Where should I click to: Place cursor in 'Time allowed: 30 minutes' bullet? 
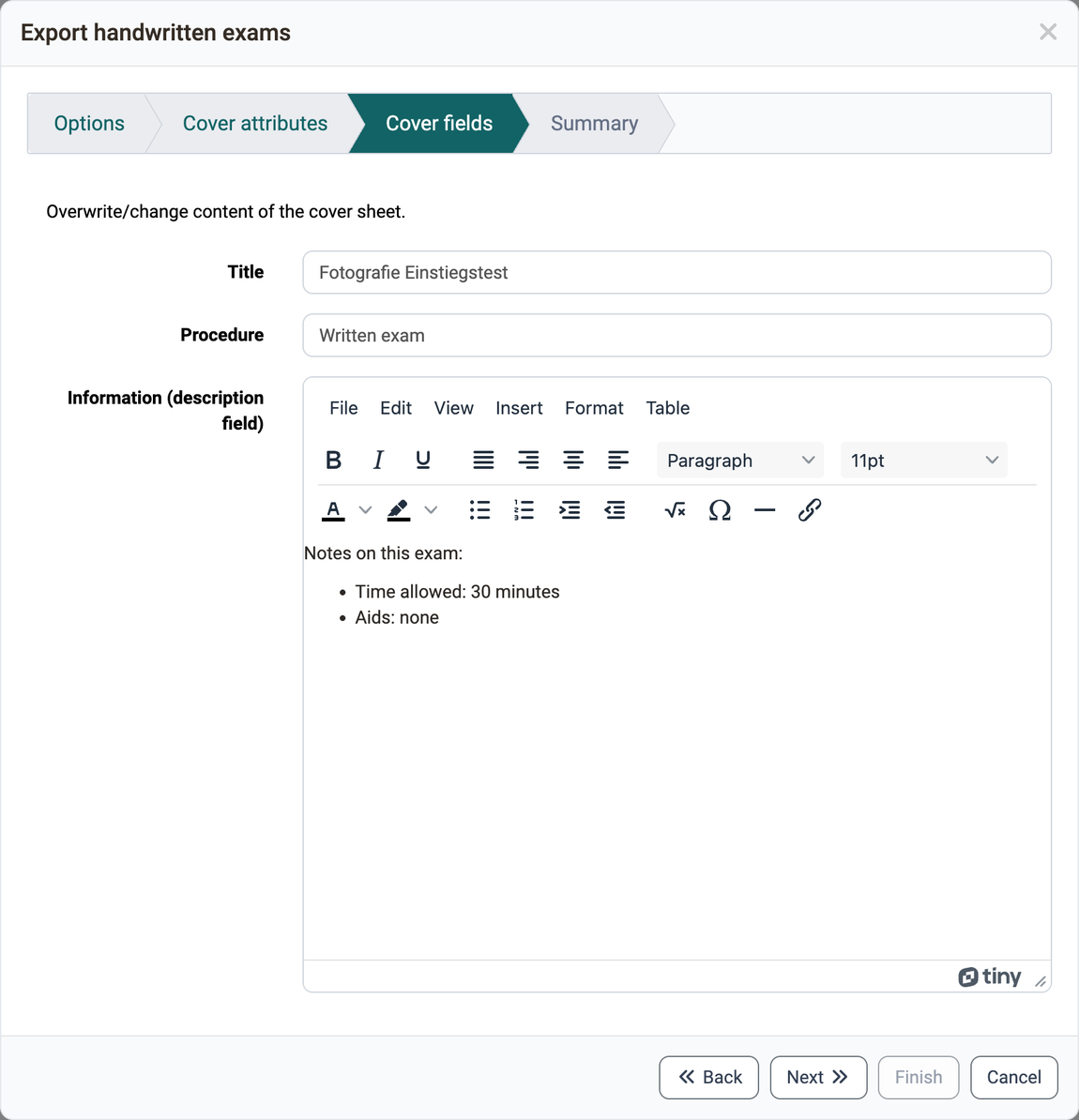pyautogui.click(x=457, y=592)
